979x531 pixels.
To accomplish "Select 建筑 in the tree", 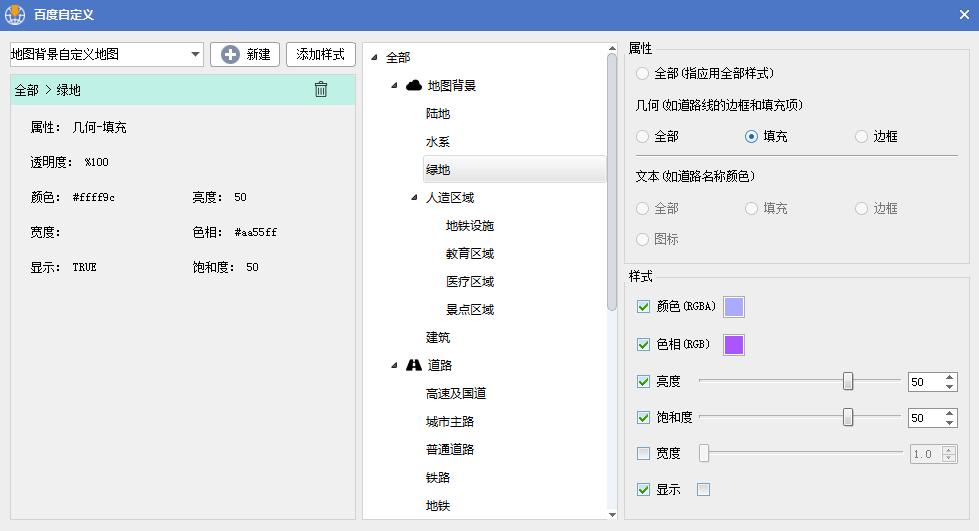I will point(438,337).
